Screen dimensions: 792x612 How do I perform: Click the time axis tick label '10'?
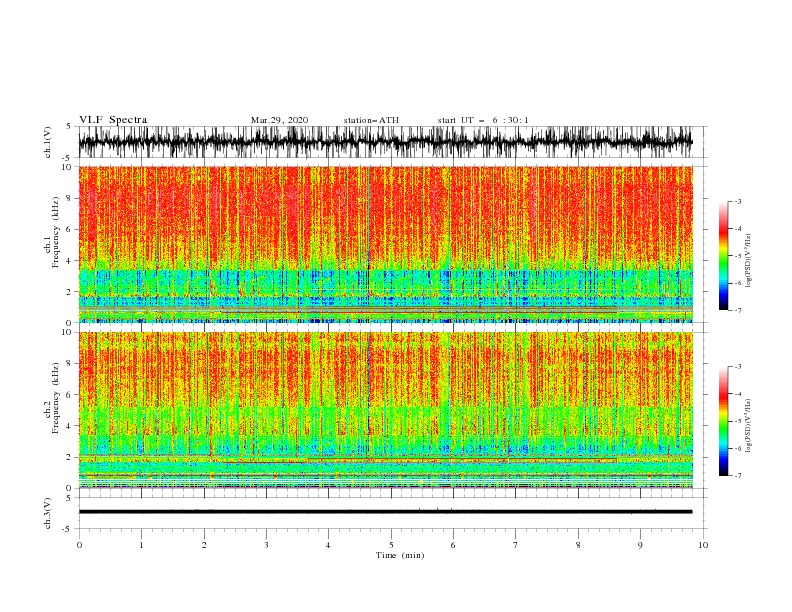tap(703, 545)
